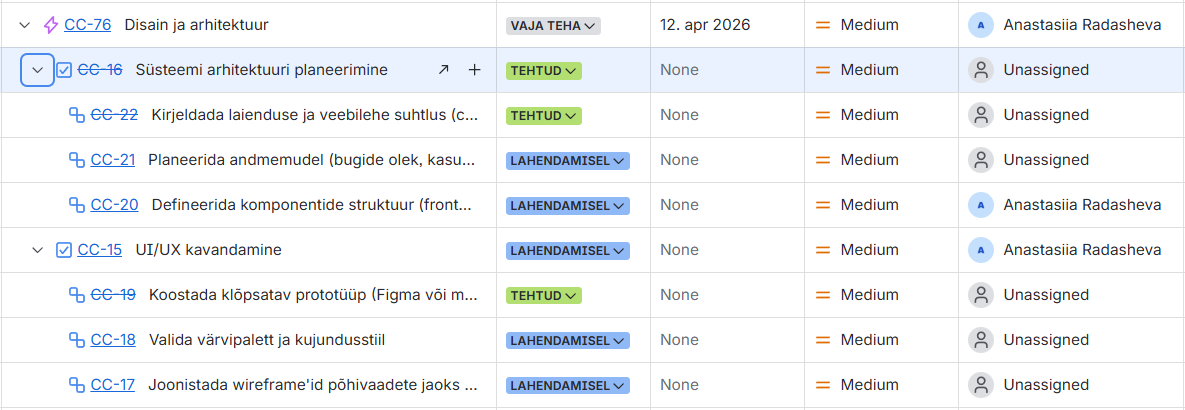Click the medium priority icon on CC-17 row
Viewport: 1185px width, 410px height.
tap(824, 385)
